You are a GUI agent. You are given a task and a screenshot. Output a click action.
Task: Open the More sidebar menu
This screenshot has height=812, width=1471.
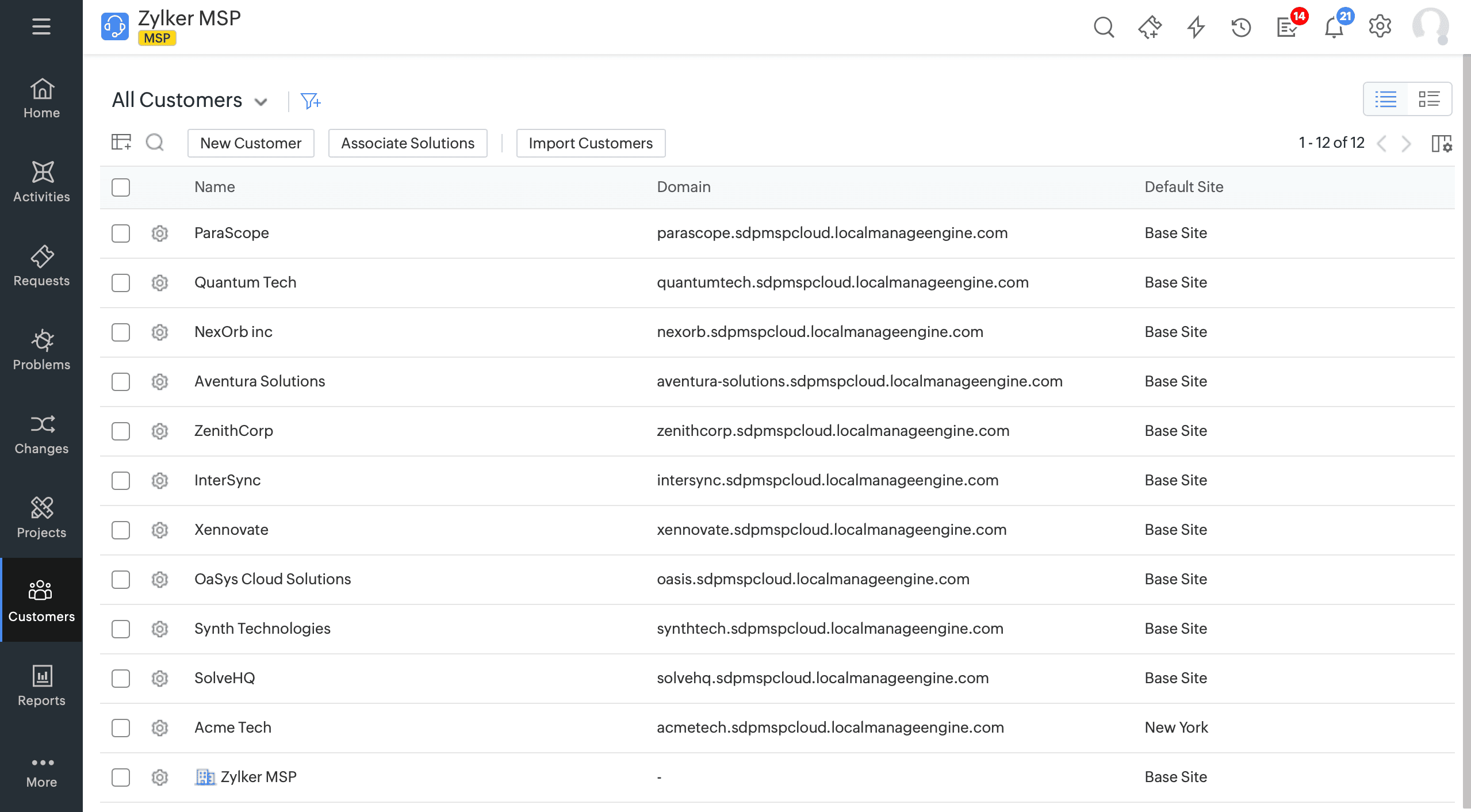[41, 771]
